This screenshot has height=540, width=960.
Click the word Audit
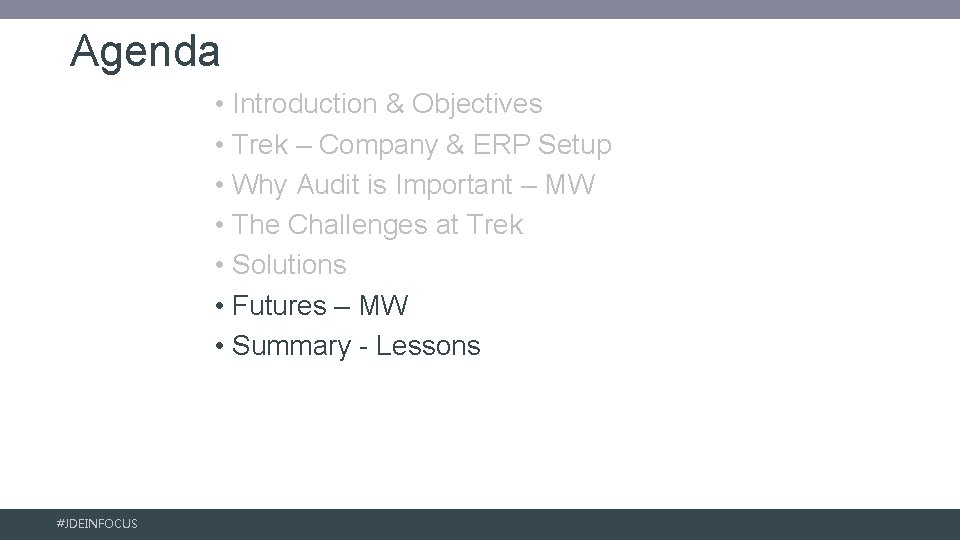(x=334, y=185)
